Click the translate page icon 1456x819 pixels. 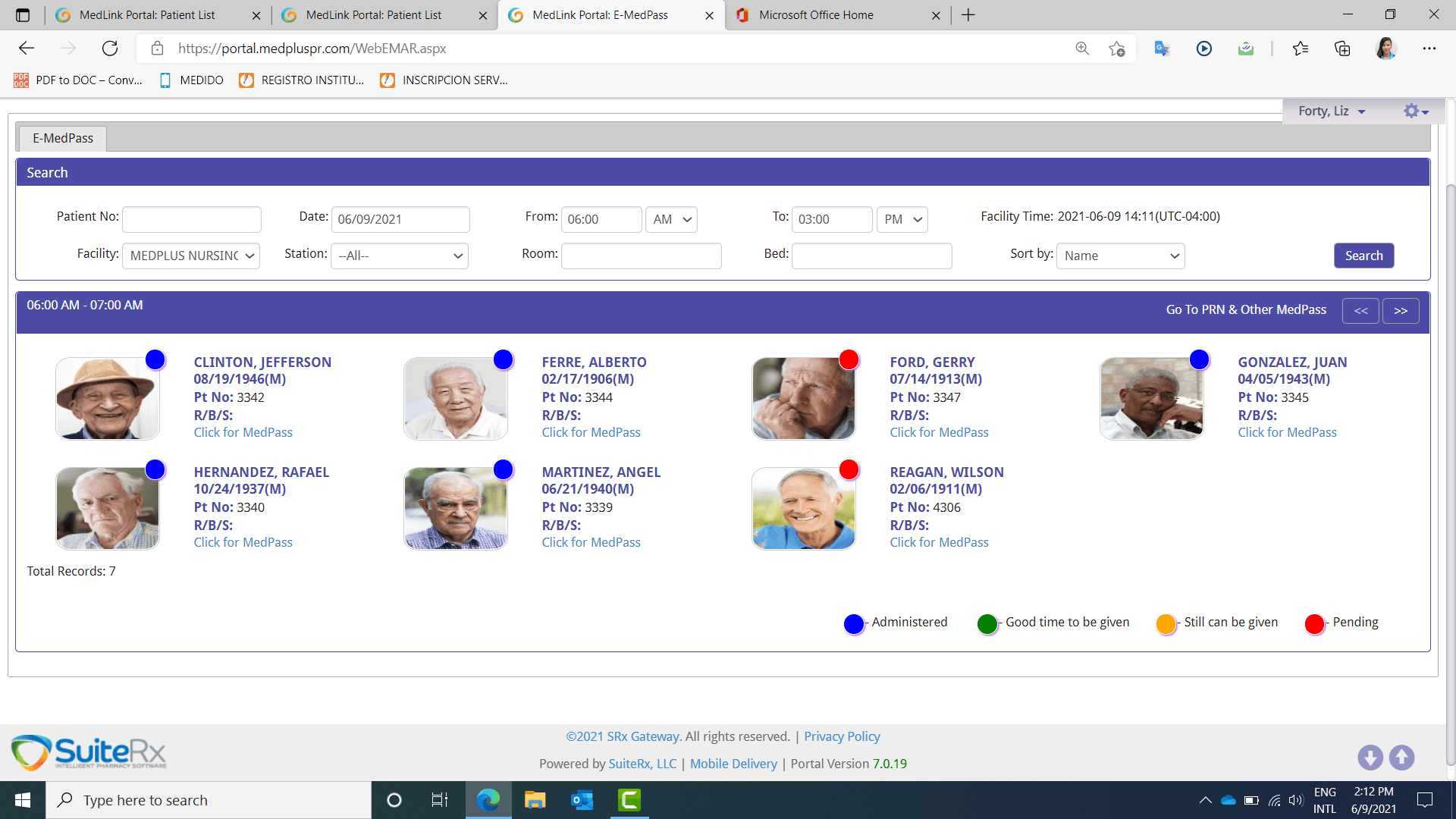tap(1162, 49)
